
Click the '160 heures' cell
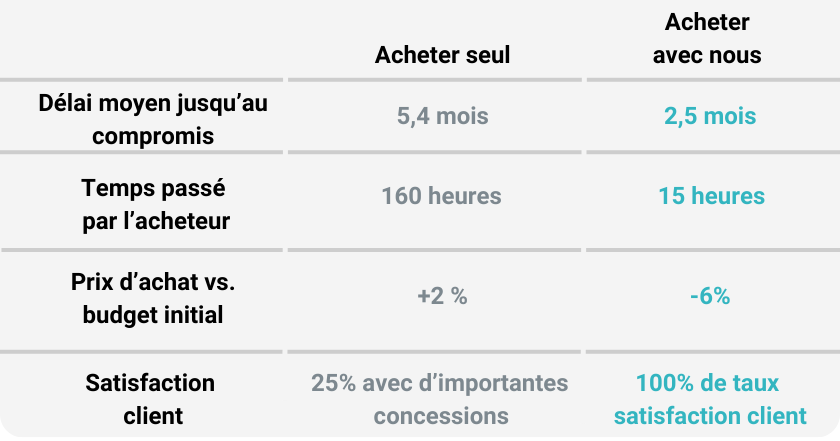coord(441,196)
